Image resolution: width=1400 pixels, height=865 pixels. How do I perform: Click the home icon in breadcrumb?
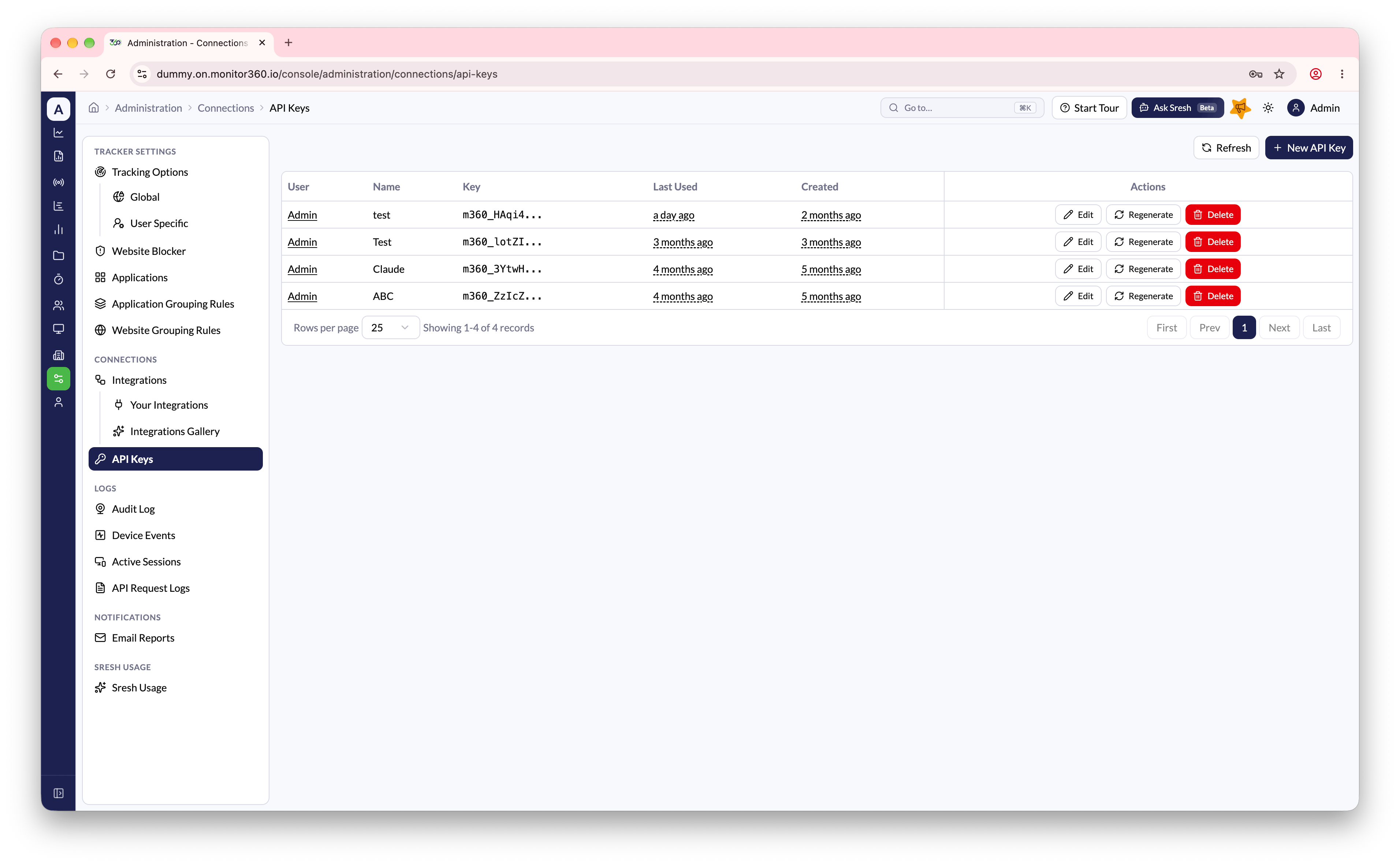(94, 108)
